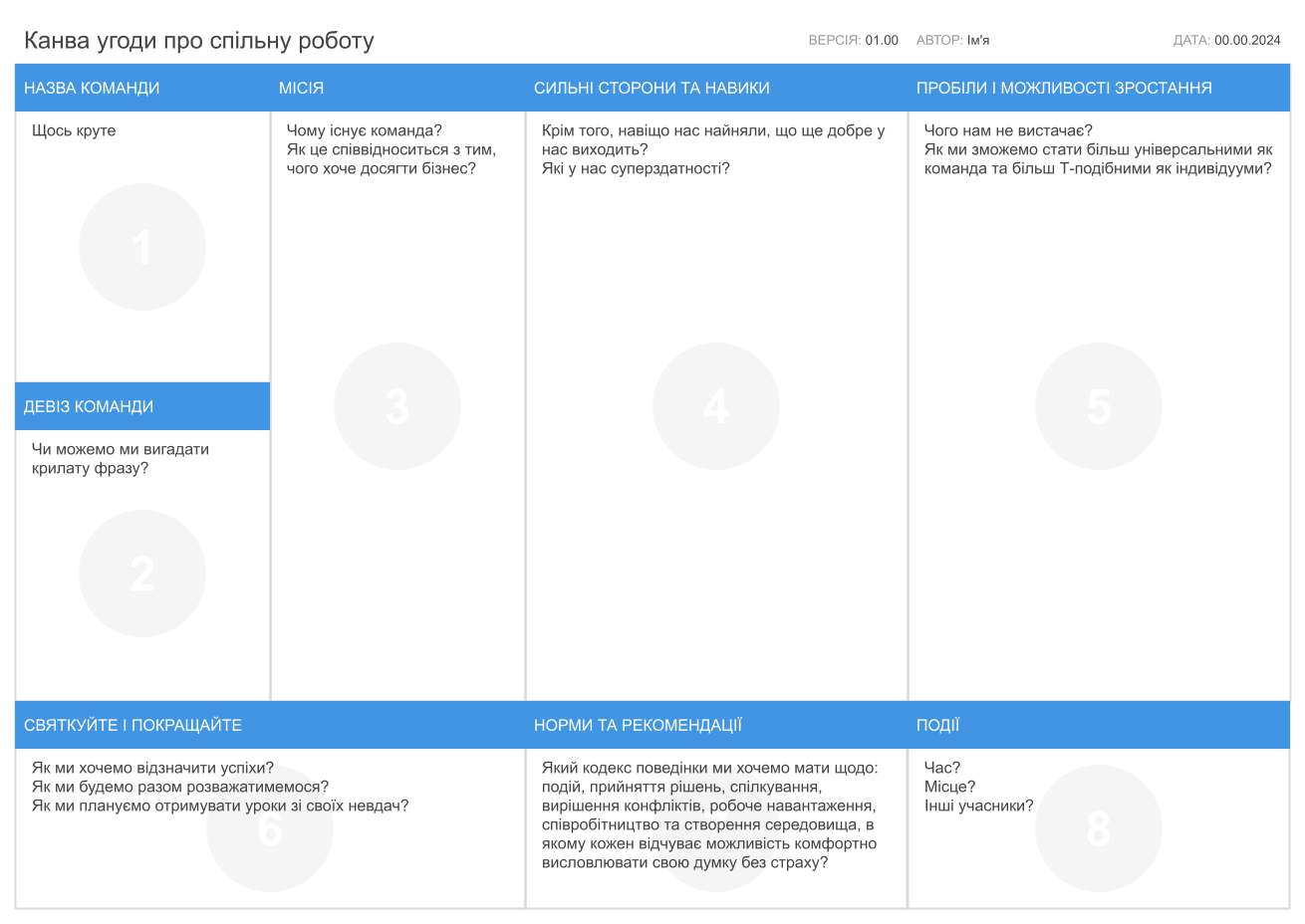
Task: Click the canvas title 'Канва угоди про спільну роботу'
Action: coord(199,41)
